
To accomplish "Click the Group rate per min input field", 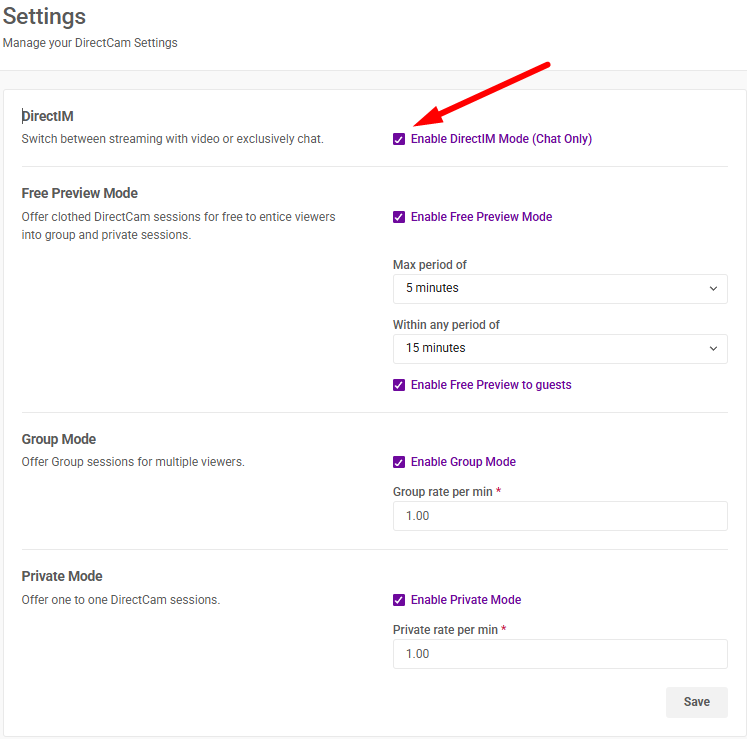I will click(x=560, y=516).
